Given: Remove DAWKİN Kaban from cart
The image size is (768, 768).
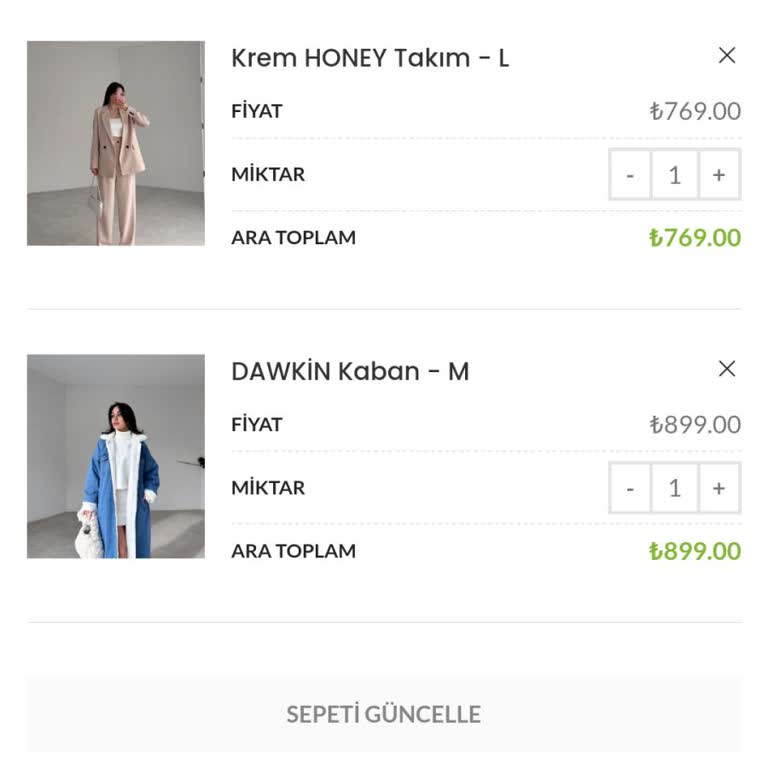Looking at the screenshot, I should pyautogui.click(x=727, y=369).
